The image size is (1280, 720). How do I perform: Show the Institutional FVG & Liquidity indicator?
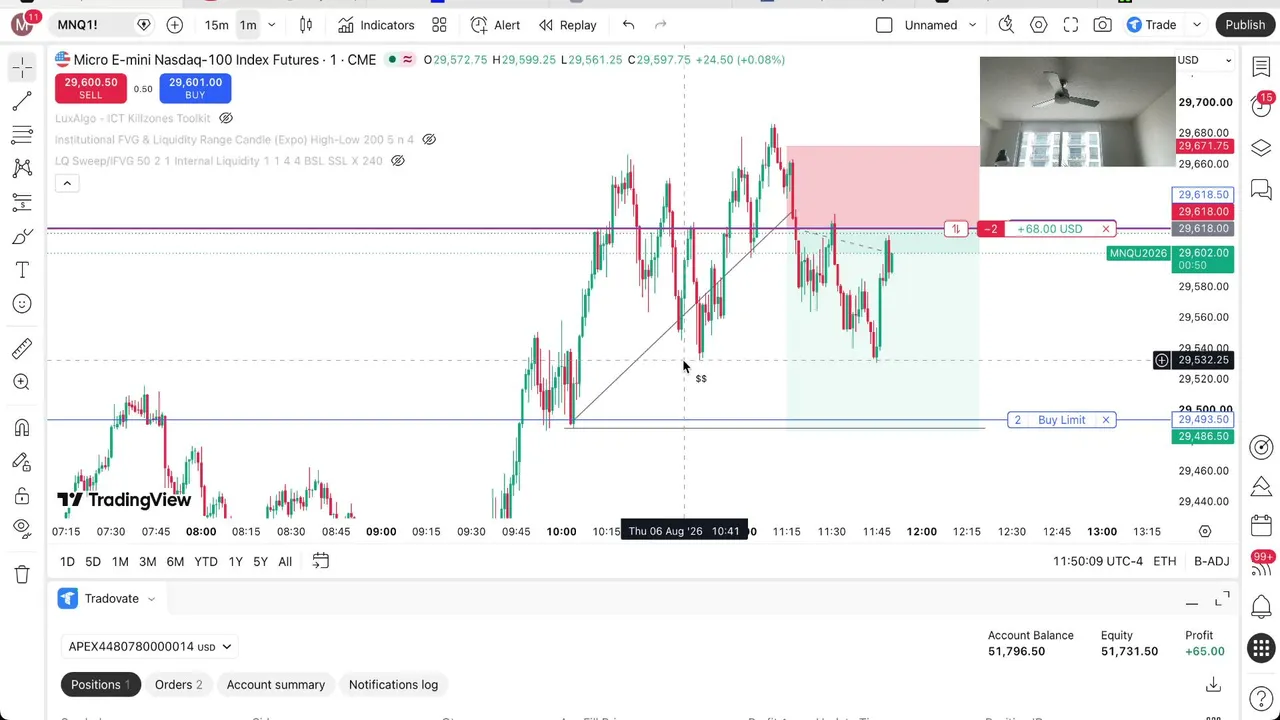click(x=429, y=139)
